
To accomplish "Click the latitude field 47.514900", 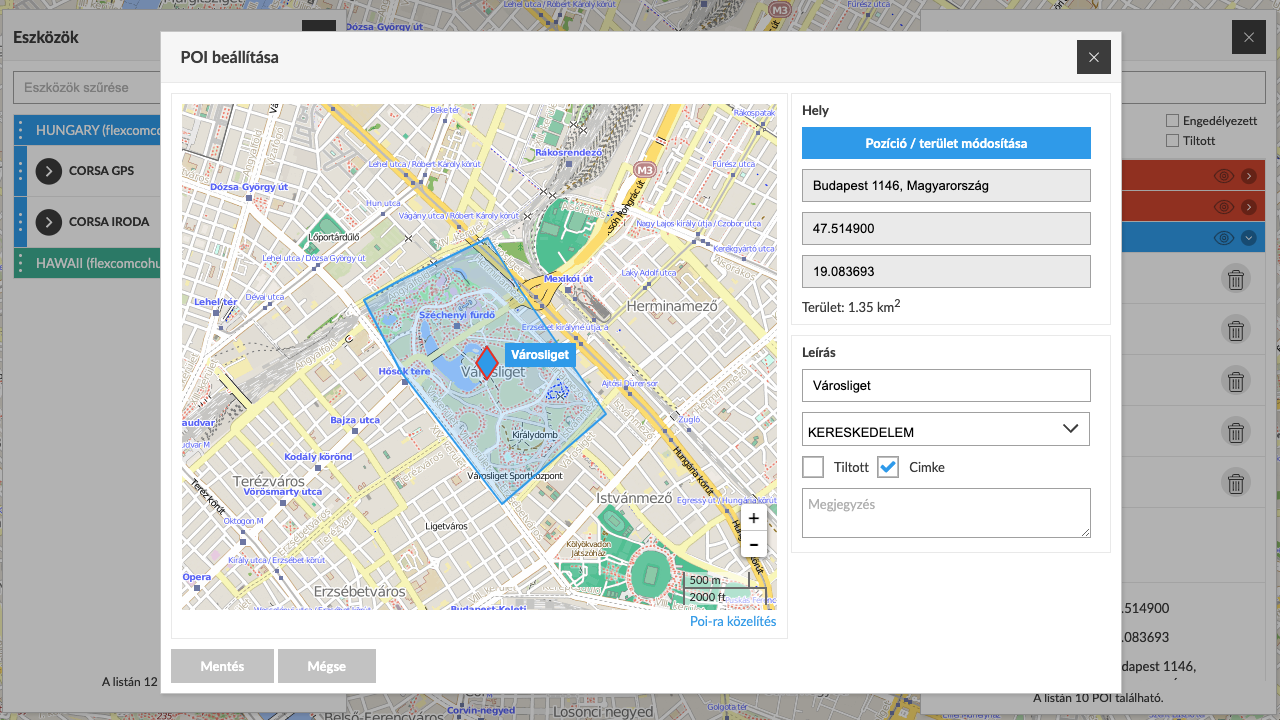I will coord(946,228).
